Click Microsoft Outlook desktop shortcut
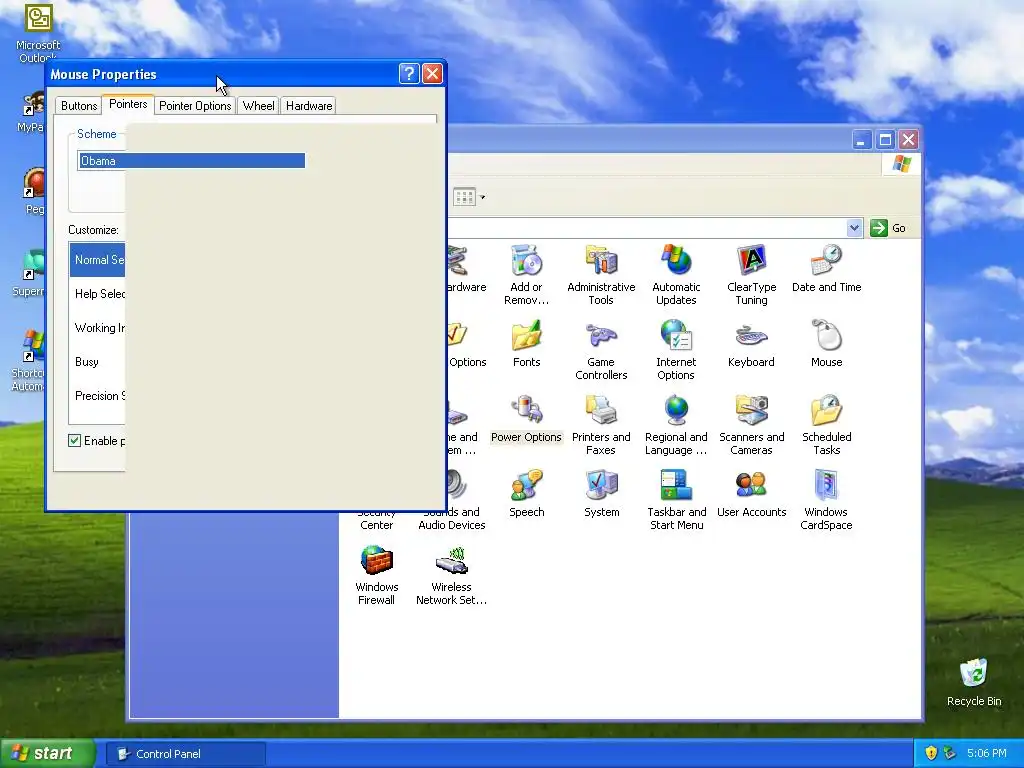Screen dimensions: 1024x768 pyautogui.click(x=38, y=33)
